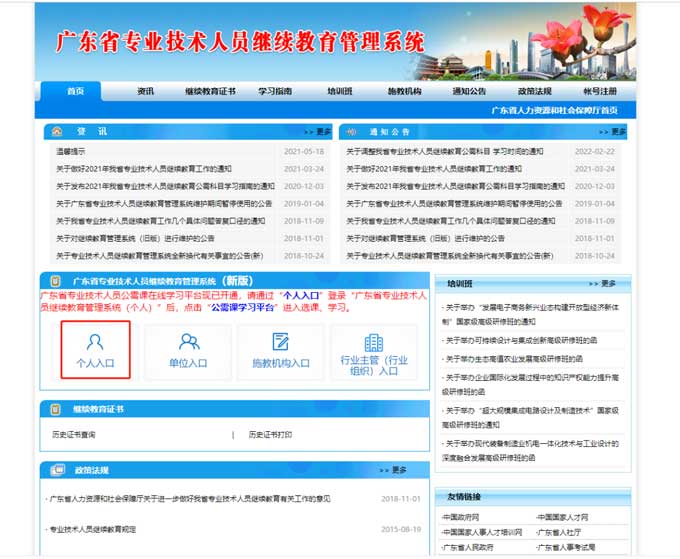Click the document icon beside 继续教育证书 header
This screenshot has width=680, height=559.
(56, 409)
